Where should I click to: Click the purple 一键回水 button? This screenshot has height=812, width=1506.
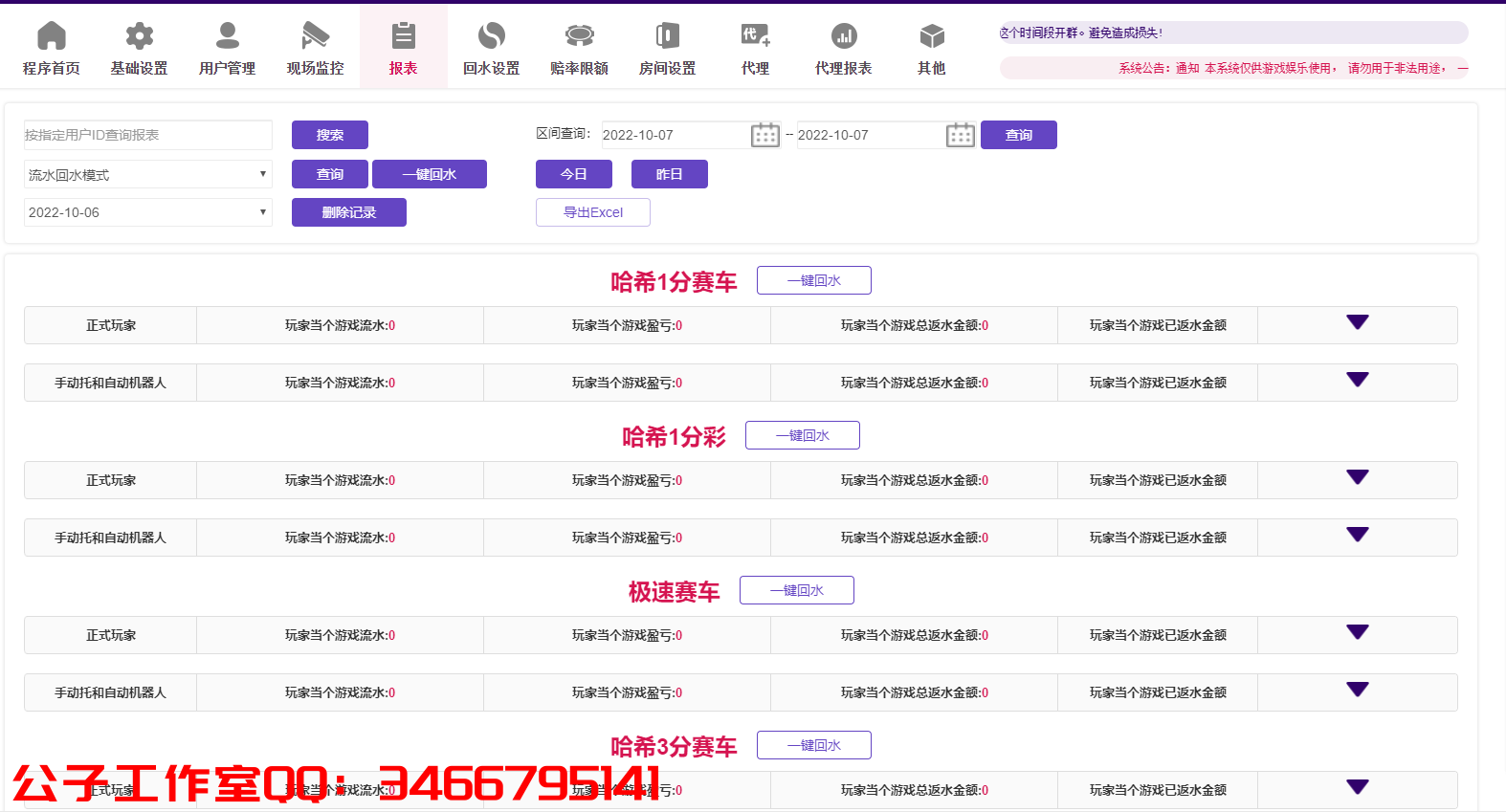point(430,174)
